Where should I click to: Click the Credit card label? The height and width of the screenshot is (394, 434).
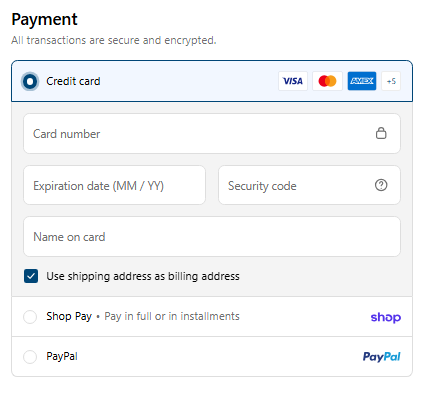73,81
